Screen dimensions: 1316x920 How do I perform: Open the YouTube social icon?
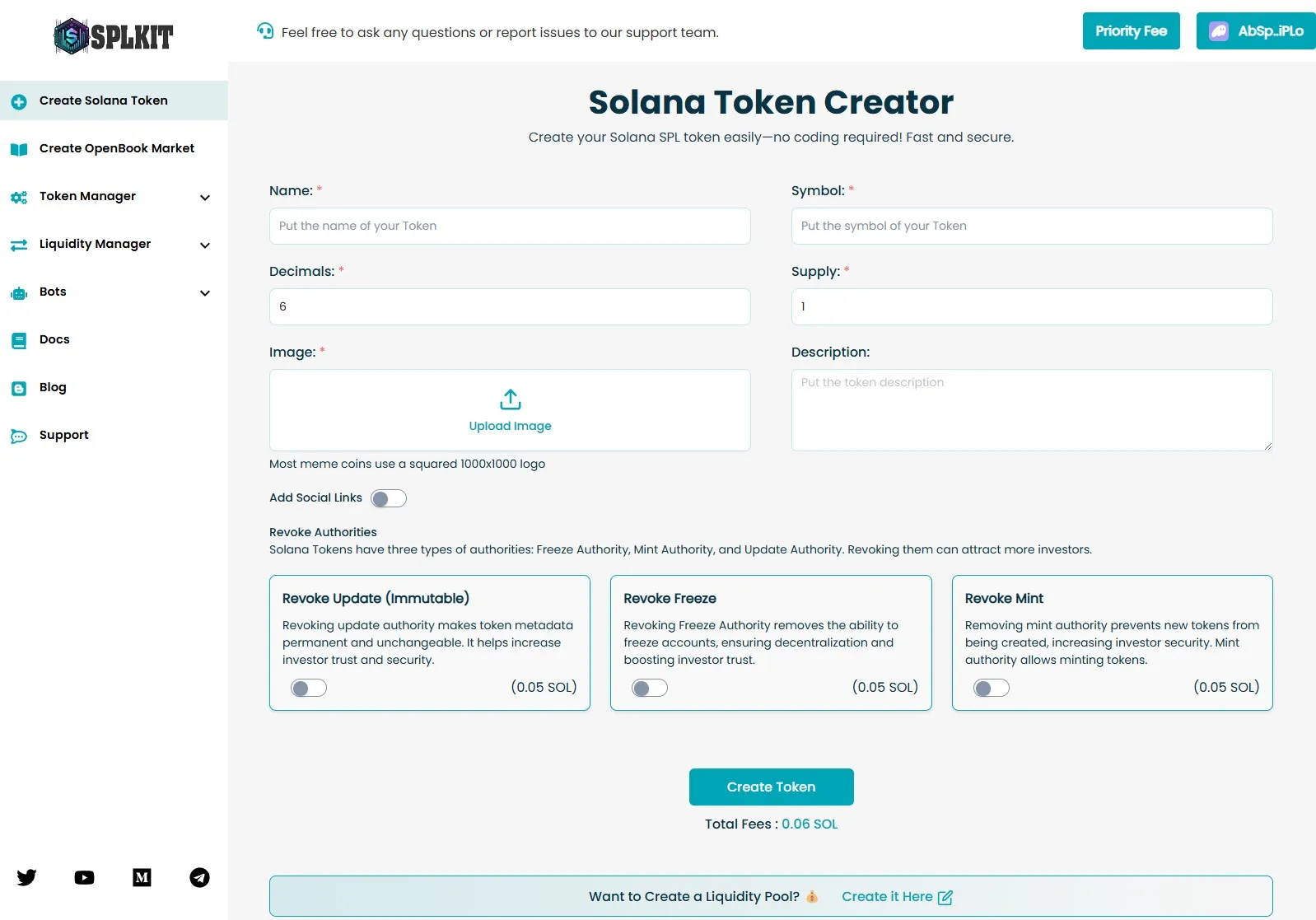[x=84, y=877]
